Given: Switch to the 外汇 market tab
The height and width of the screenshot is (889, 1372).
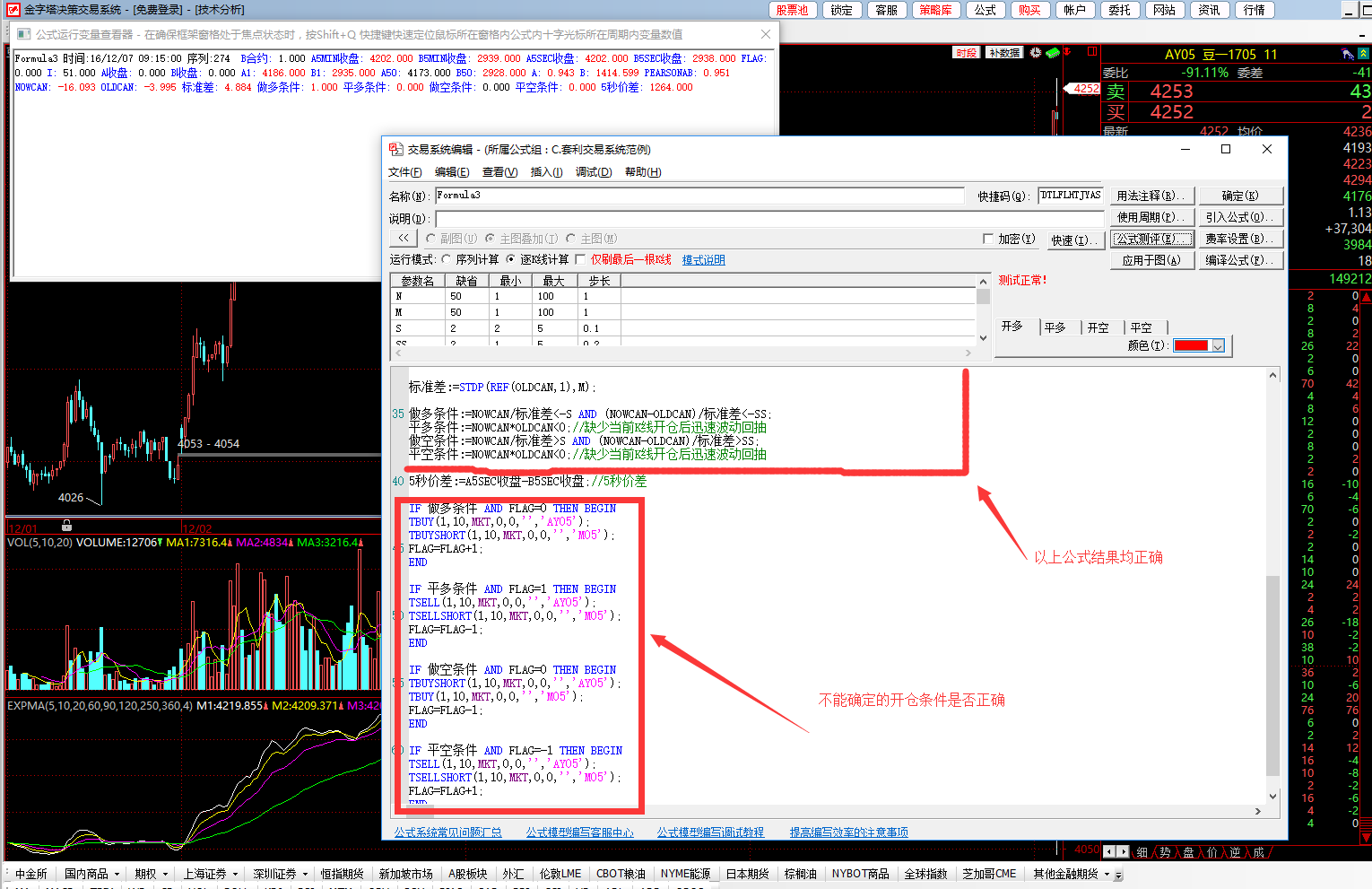Looking at the screenshot, I should pyautogui.click(x=514, y=874).
